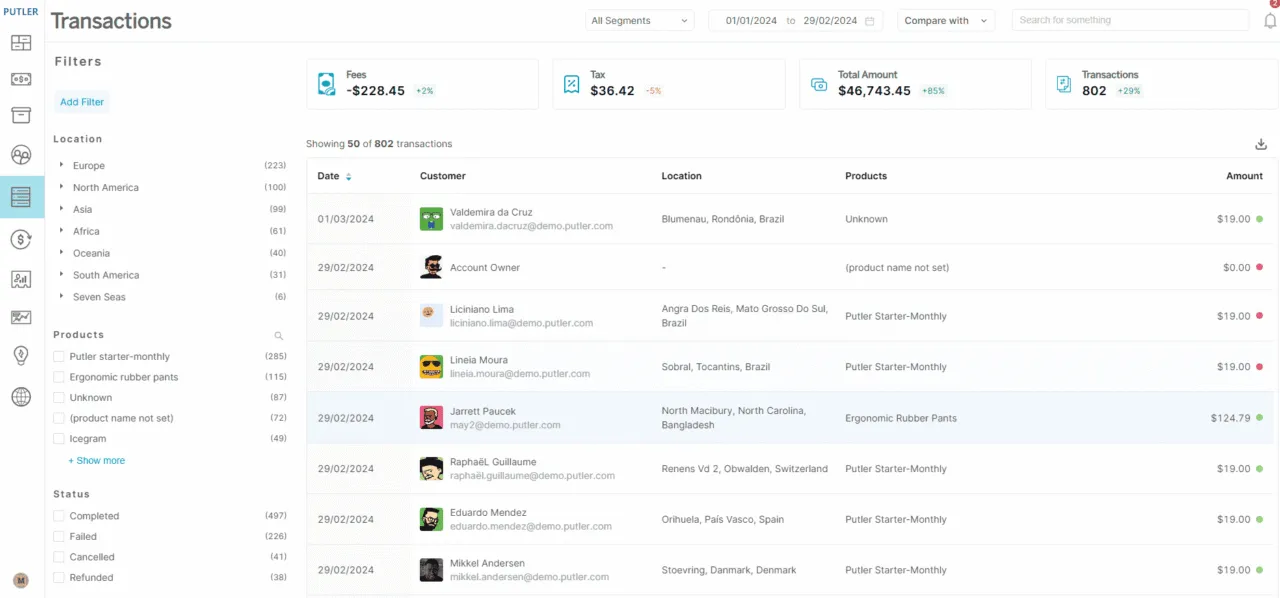1280x598 pixels.
Task: Click the 01/01/2024 start date
Action: click(751, 21)
